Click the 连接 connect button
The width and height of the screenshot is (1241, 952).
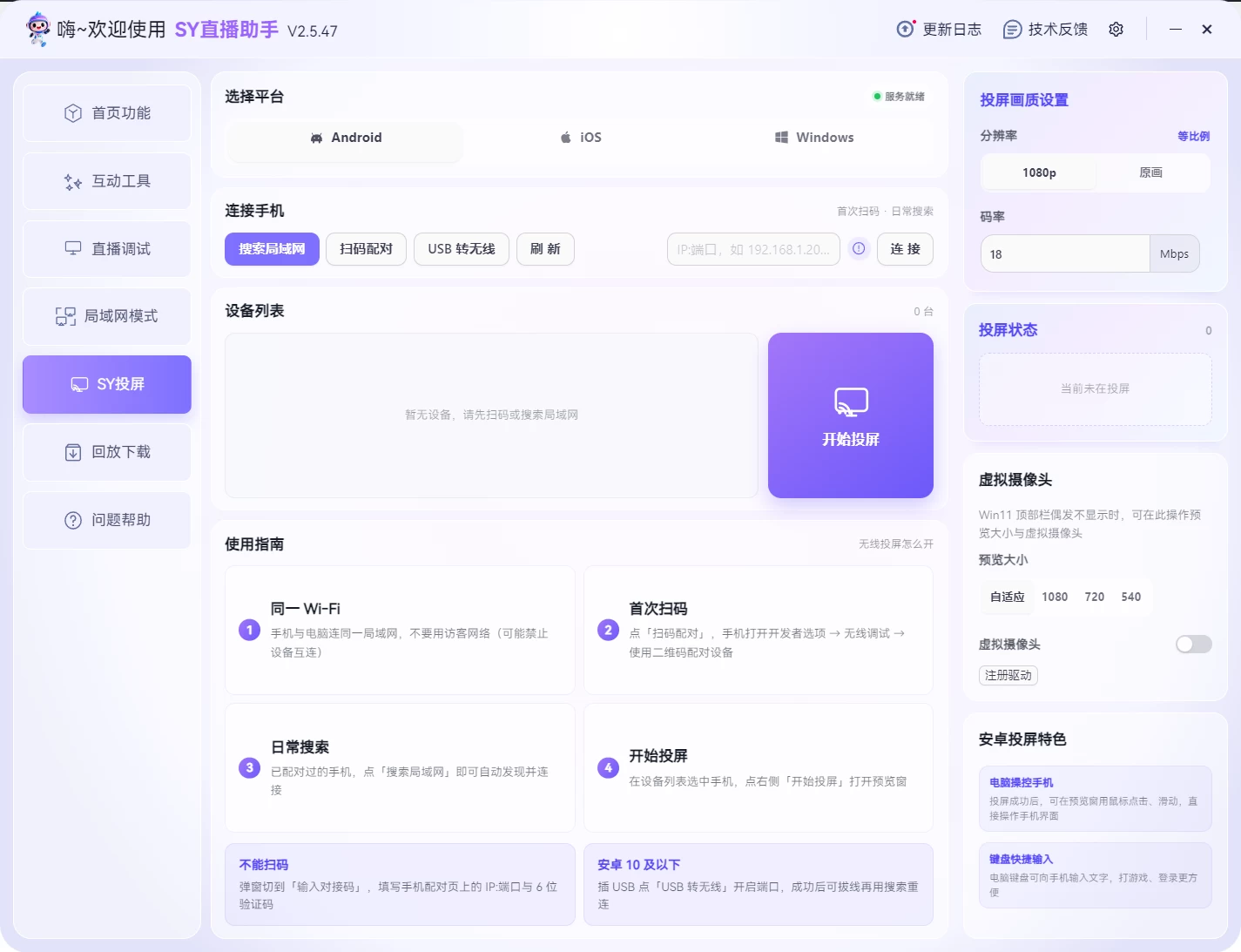pyautogui.click(x=905, y=249)
